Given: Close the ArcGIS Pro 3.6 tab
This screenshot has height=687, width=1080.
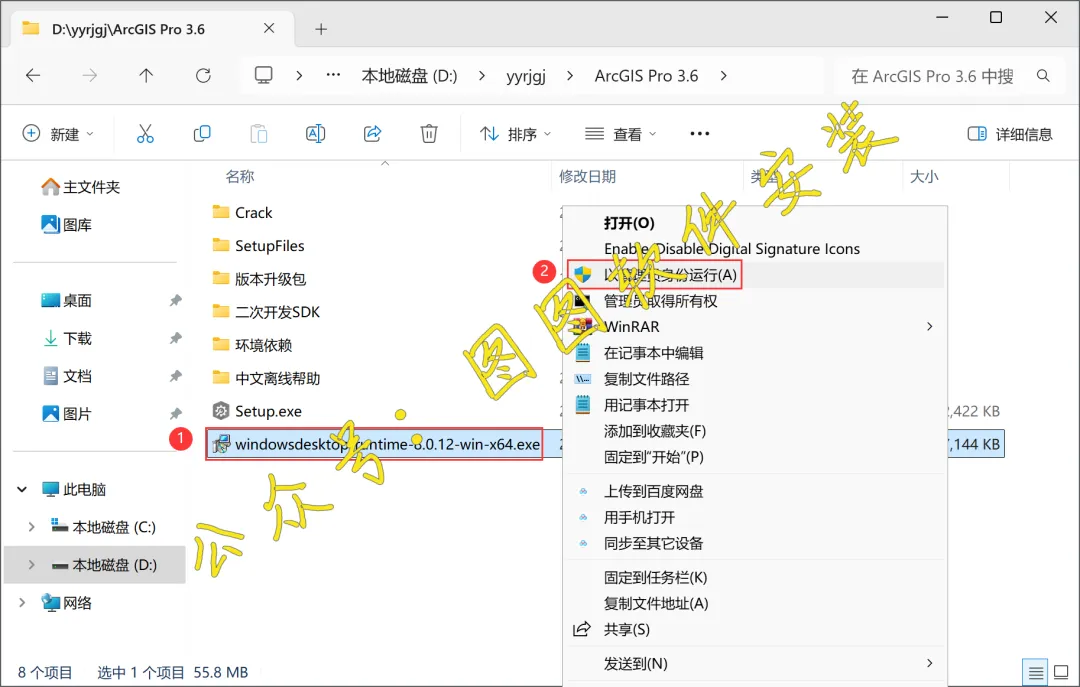Looking at the screenshot, I should coord(269,28).
